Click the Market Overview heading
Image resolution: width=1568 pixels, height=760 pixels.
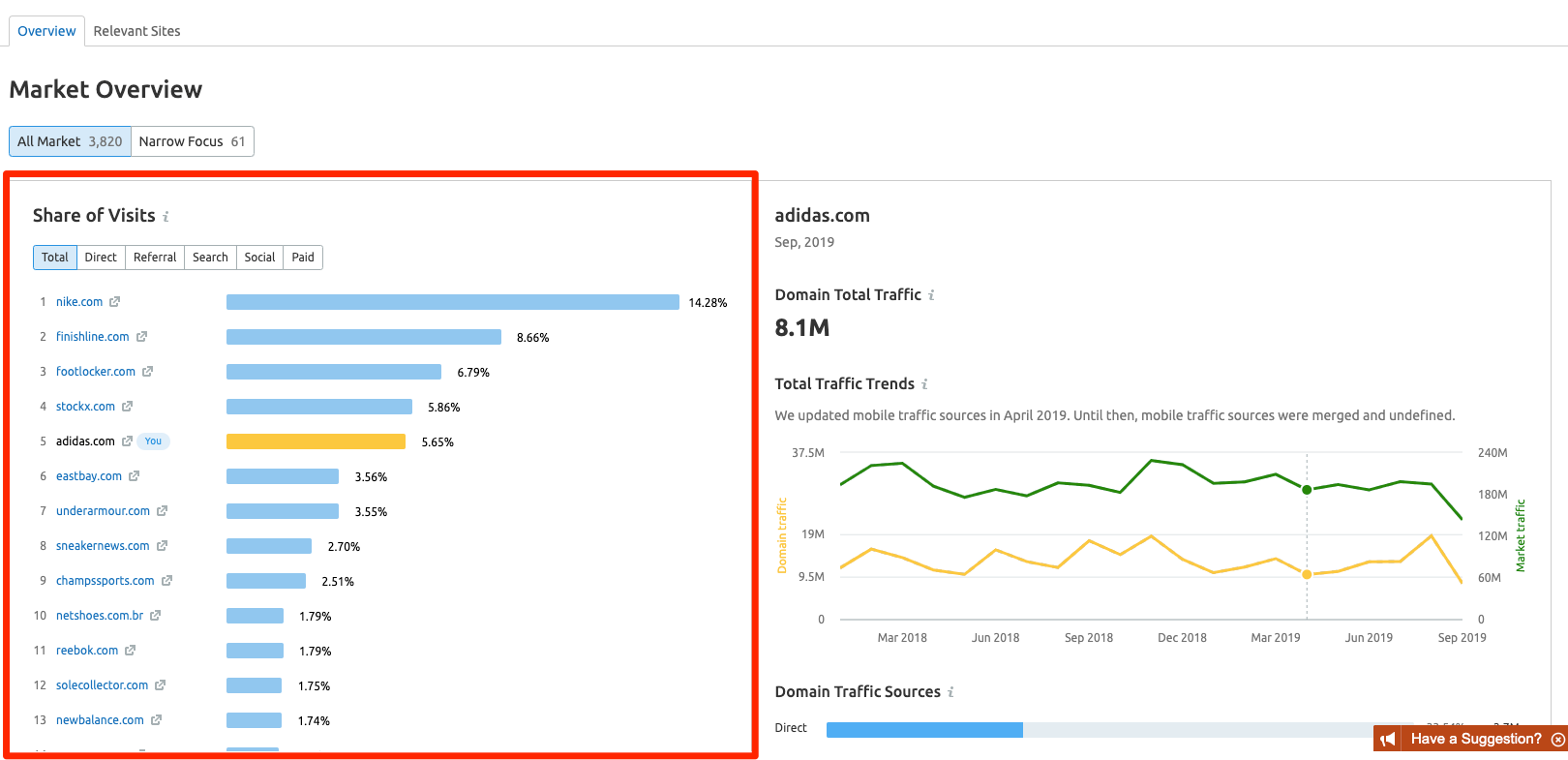106,90
